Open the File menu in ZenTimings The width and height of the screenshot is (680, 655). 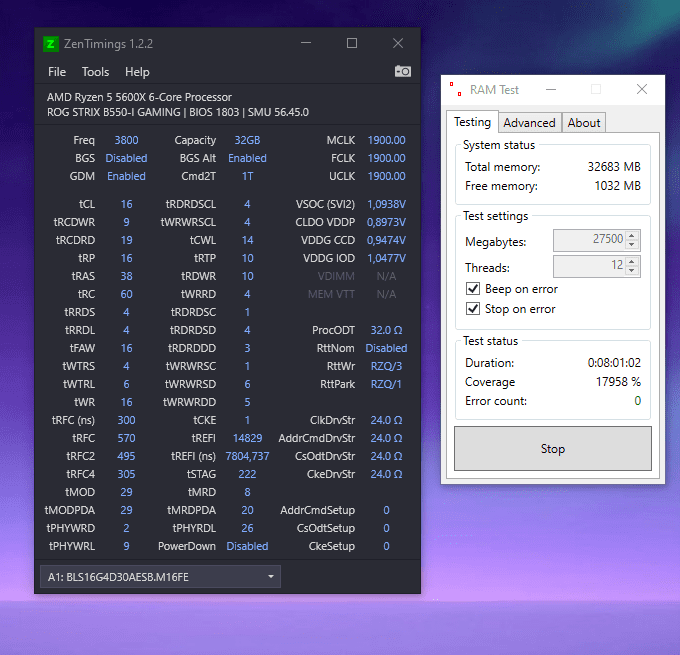tap(57, 72)
